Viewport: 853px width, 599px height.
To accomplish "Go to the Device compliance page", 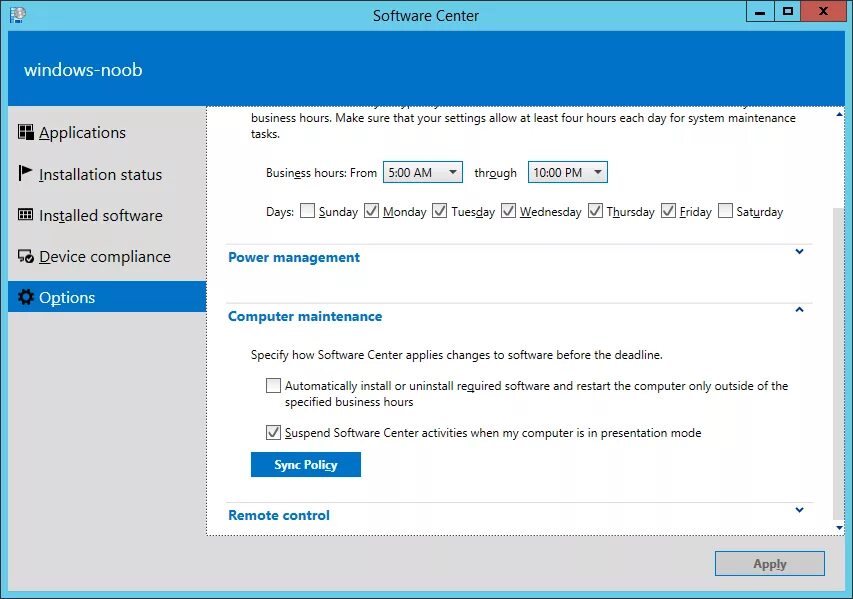I will click(x=105, y=256).
